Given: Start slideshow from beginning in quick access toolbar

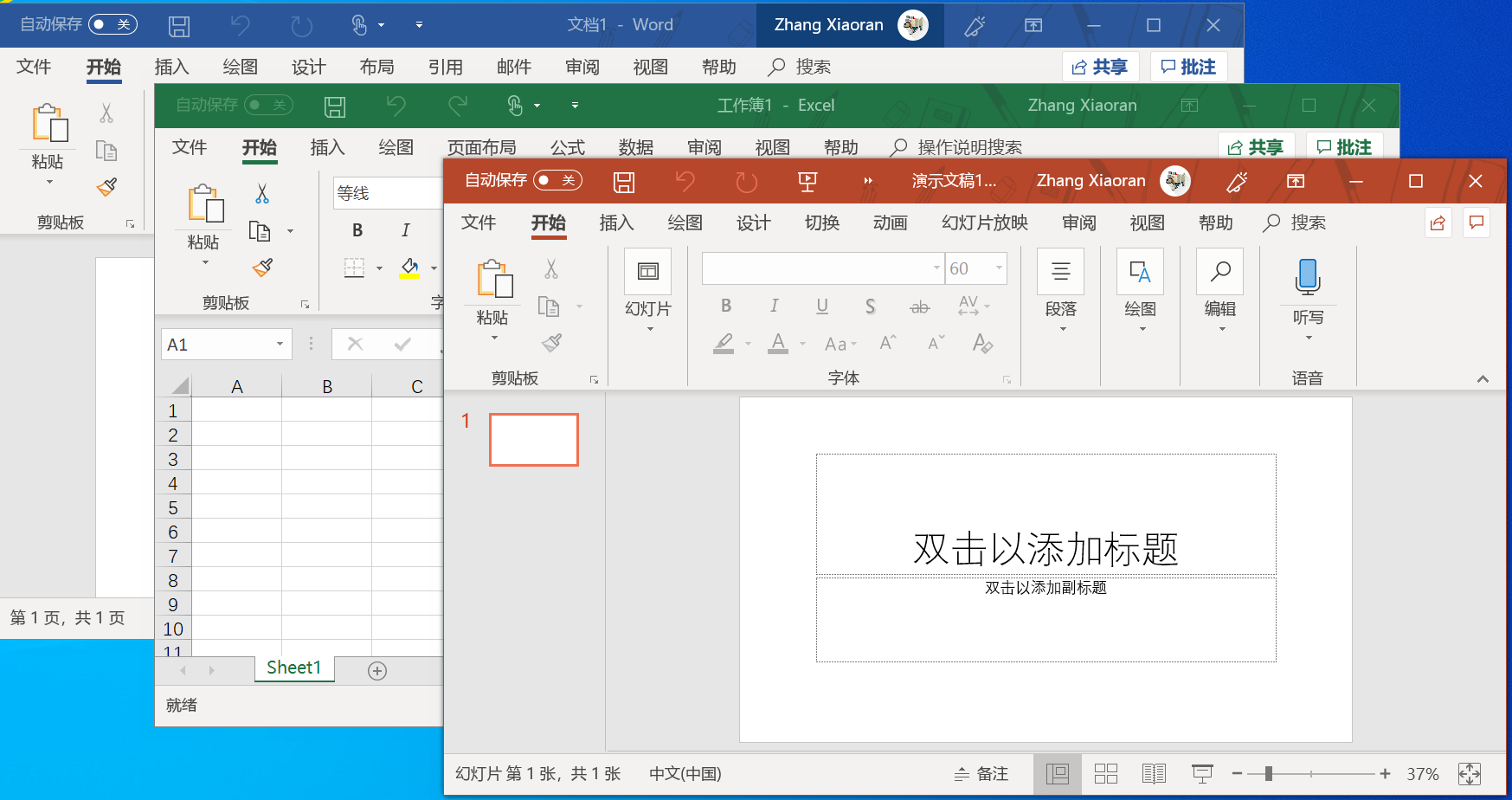Looking at the screenshot, I should pyautogui.click(x=807, y=182).
